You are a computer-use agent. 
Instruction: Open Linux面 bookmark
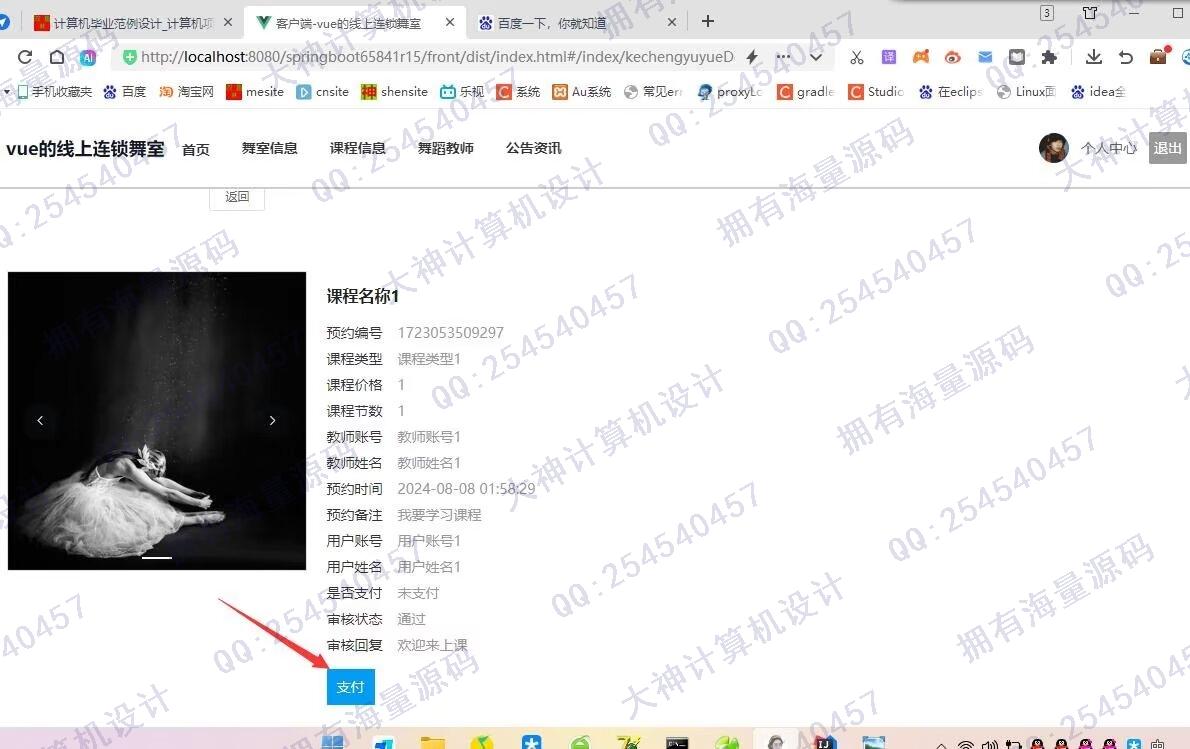point(1026,92)
